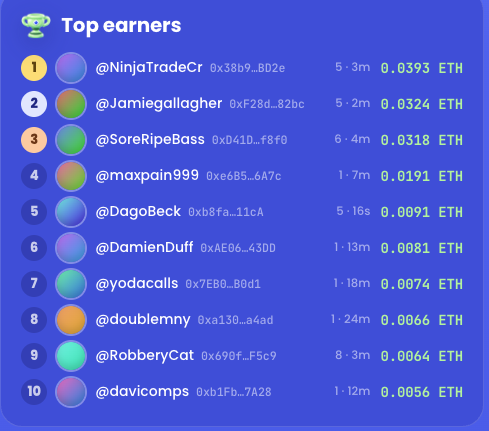The height and width of the screenshot is (431, 489).
Task: Click the 8 · 3m stat for @RobberyCat
Action: [353, 355]
